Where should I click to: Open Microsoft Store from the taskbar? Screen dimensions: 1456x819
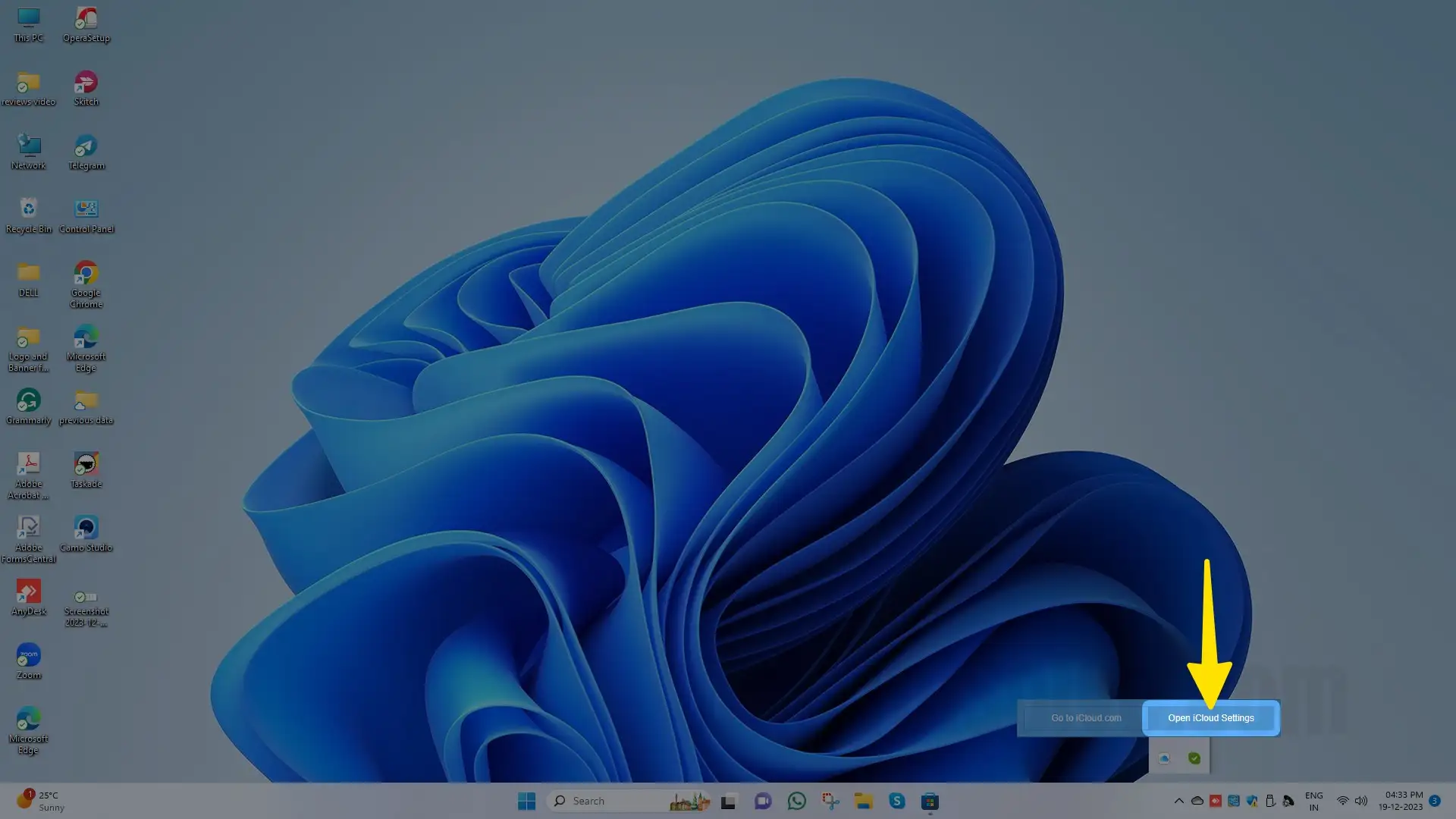(x=930, y=801)
